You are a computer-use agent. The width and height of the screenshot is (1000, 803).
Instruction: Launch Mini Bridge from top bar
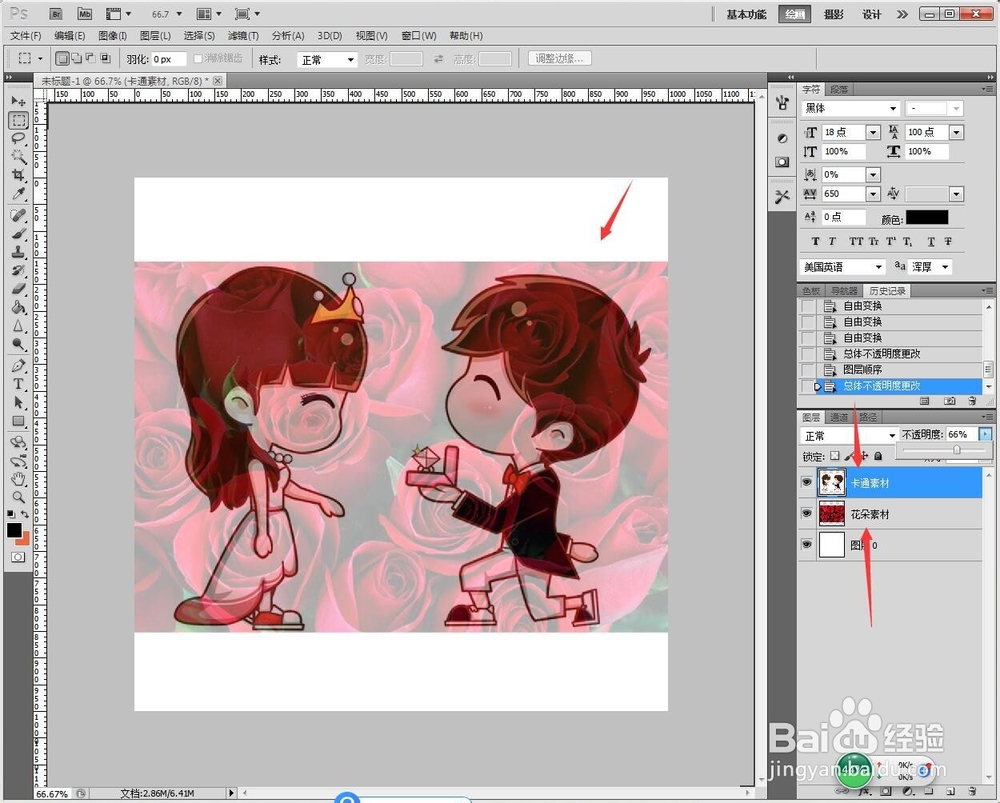pyautogui.click(x=85, y=13)
